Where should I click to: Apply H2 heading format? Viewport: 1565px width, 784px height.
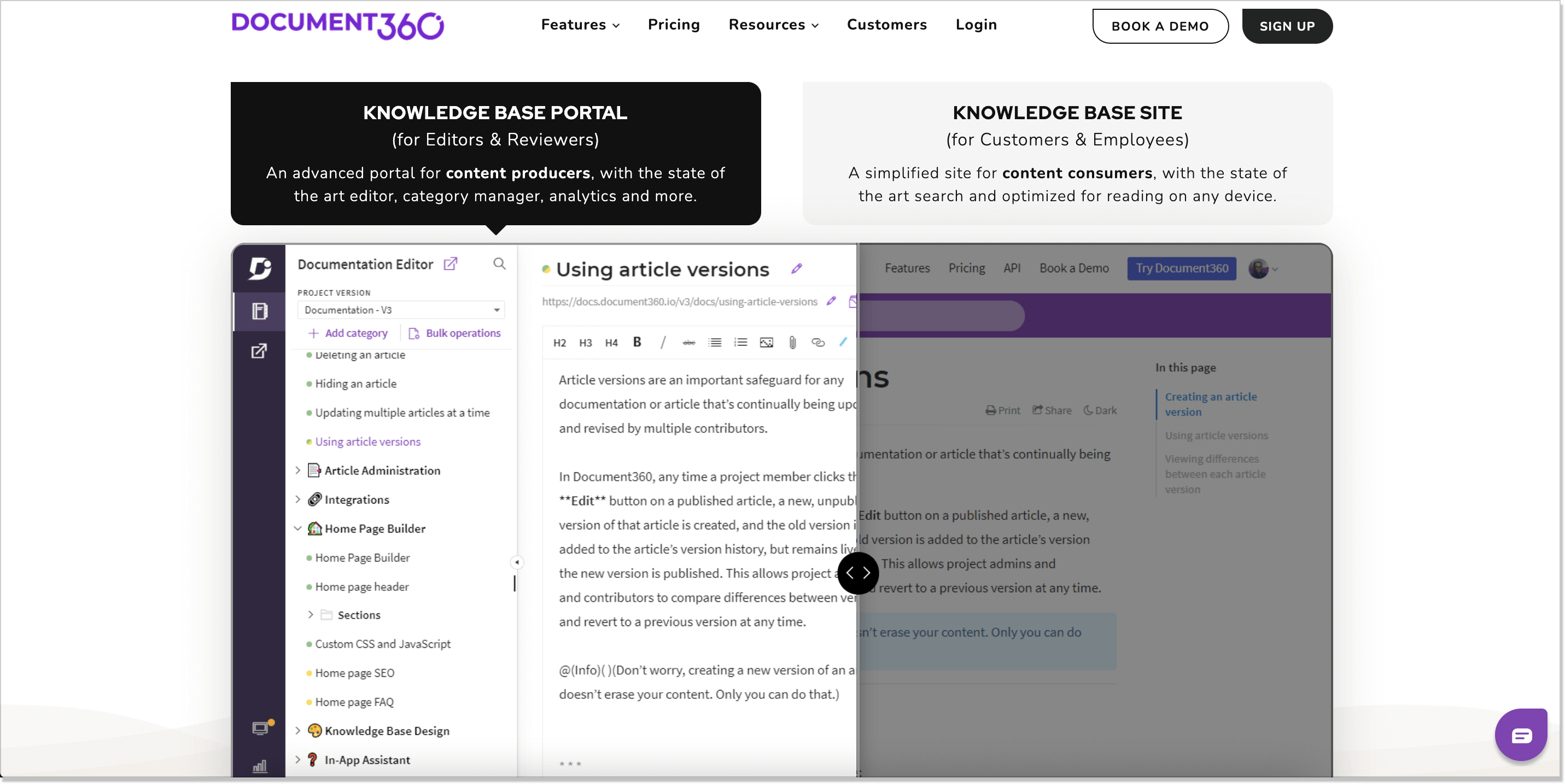point(559,343)
